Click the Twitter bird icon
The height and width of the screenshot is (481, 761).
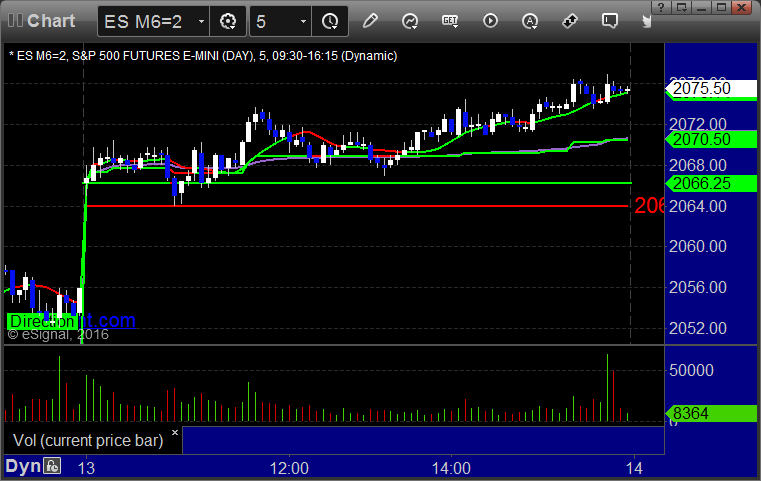pos(646,21)
